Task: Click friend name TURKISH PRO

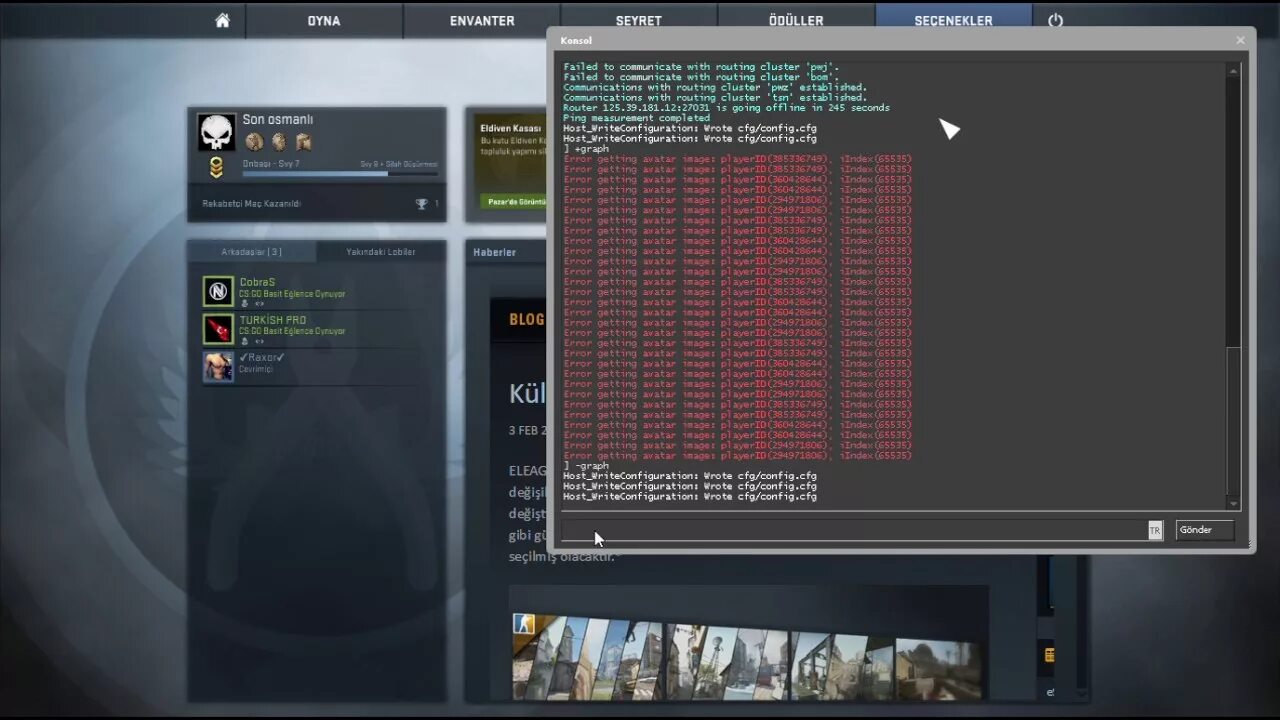Action: coord(273,320)
